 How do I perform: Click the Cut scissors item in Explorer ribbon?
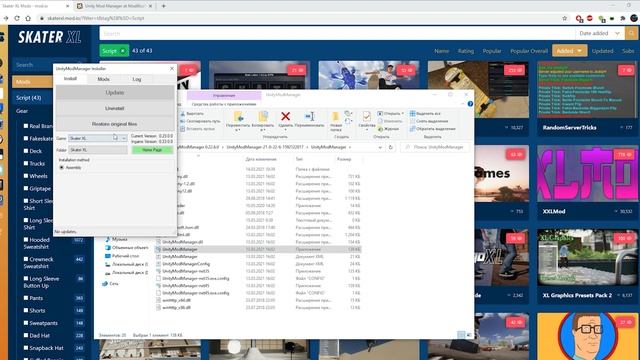click(x=192, y=113)
